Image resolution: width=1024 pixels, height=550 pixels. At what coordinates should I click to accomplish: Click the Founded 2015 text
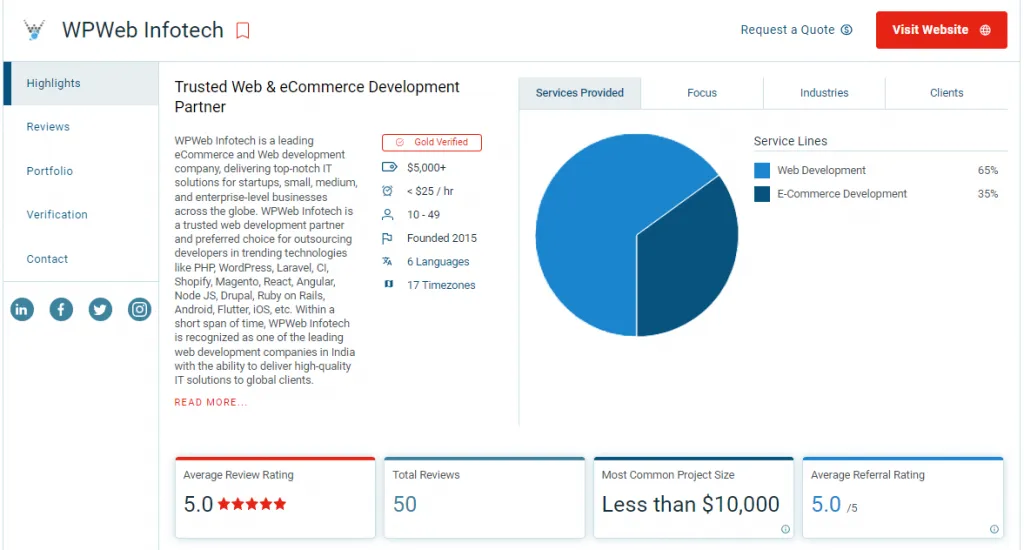pyautogui.click(x=441, y=238)
